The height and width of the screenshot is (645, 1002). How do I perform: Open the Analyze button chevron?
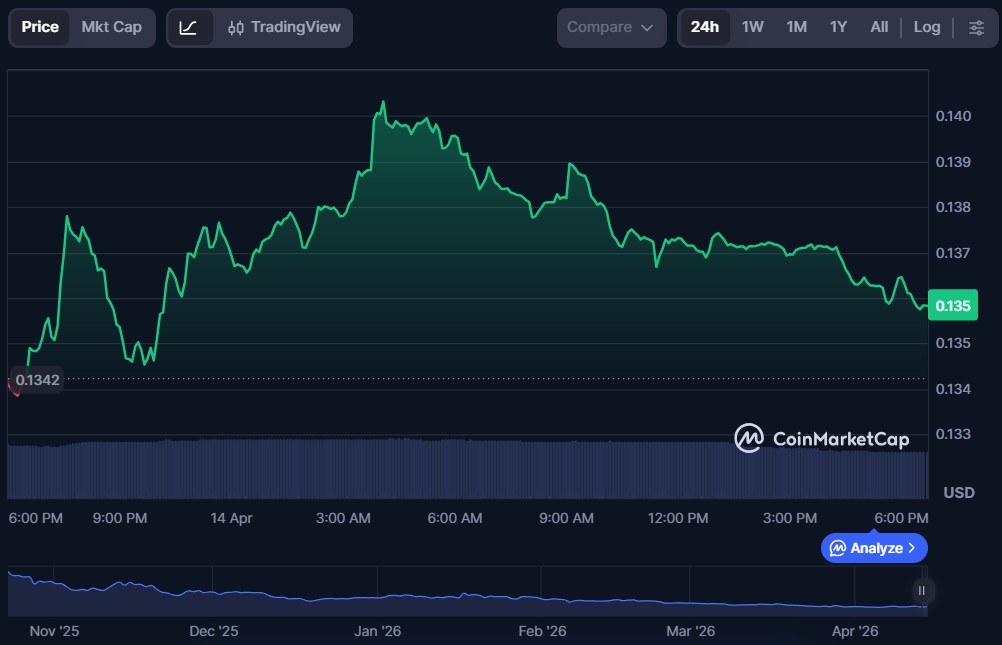[x=911, y=548]
